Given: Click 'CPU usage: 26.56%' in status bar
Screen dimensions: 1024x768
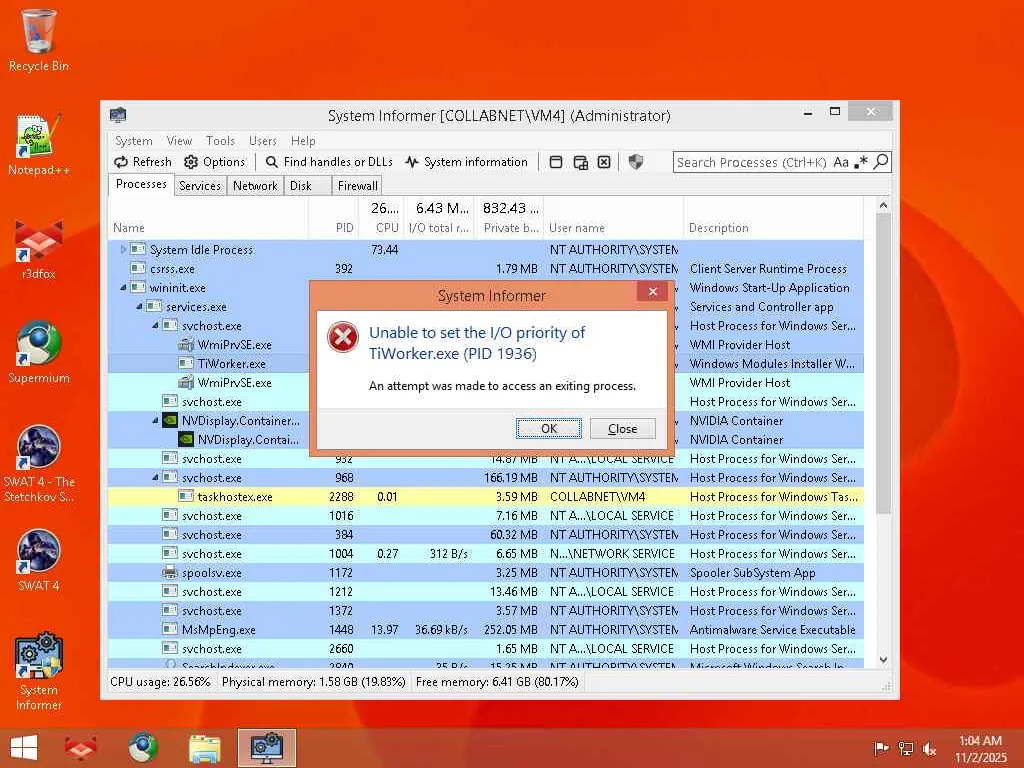Looking at the screenshot, I should click(x=160, y=682).
